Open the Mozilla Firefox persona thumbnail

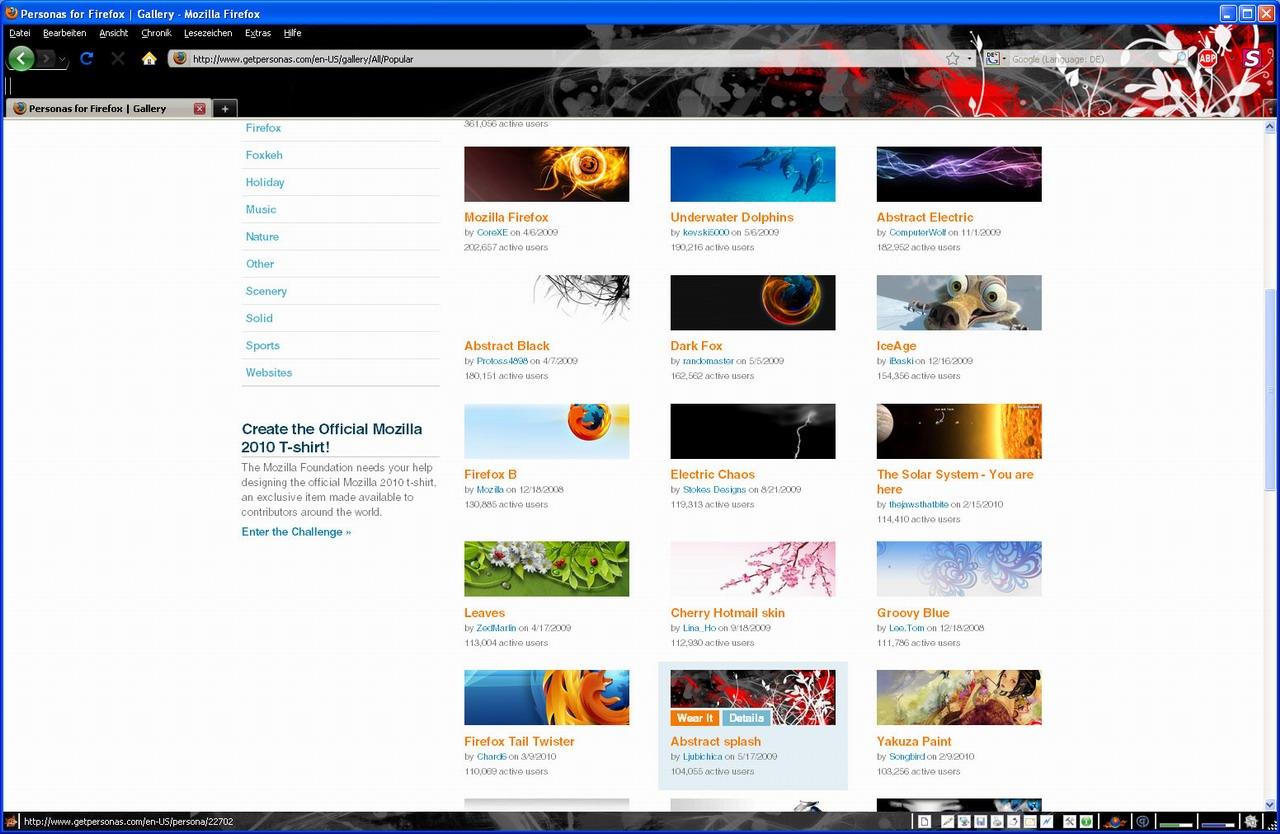[x=547, y=174]
